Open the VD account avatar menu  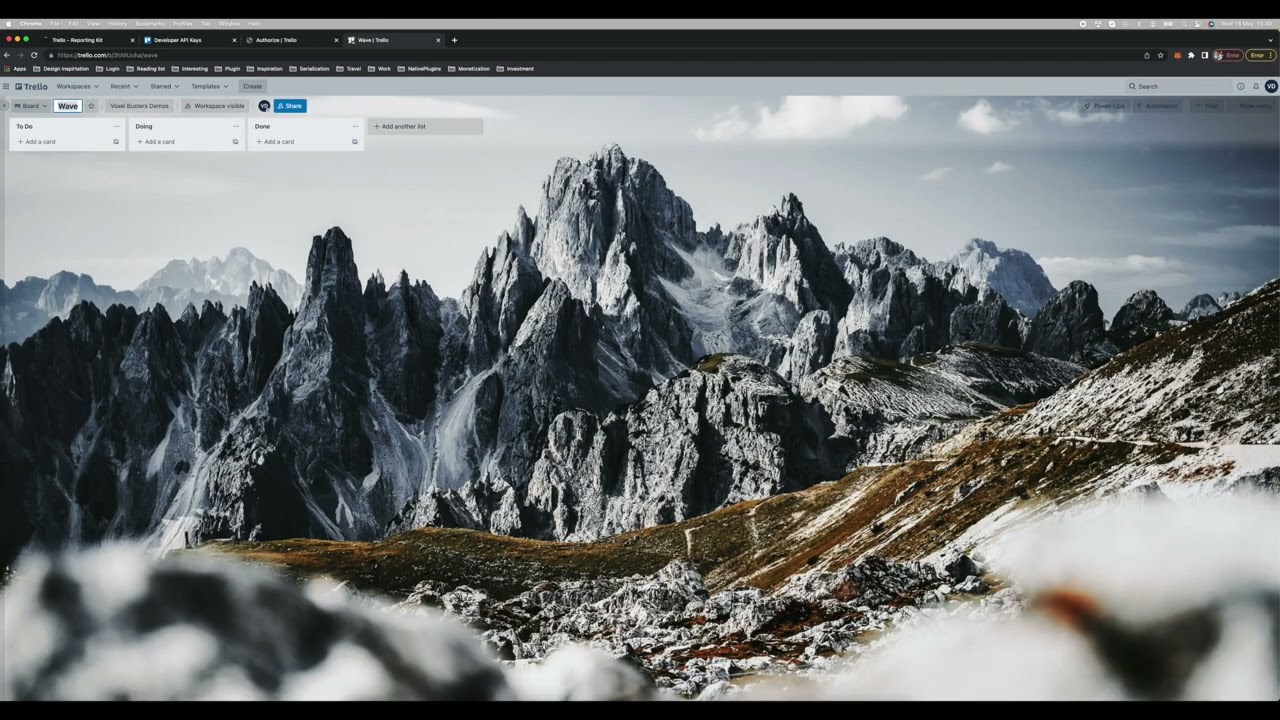point(1271,86)
